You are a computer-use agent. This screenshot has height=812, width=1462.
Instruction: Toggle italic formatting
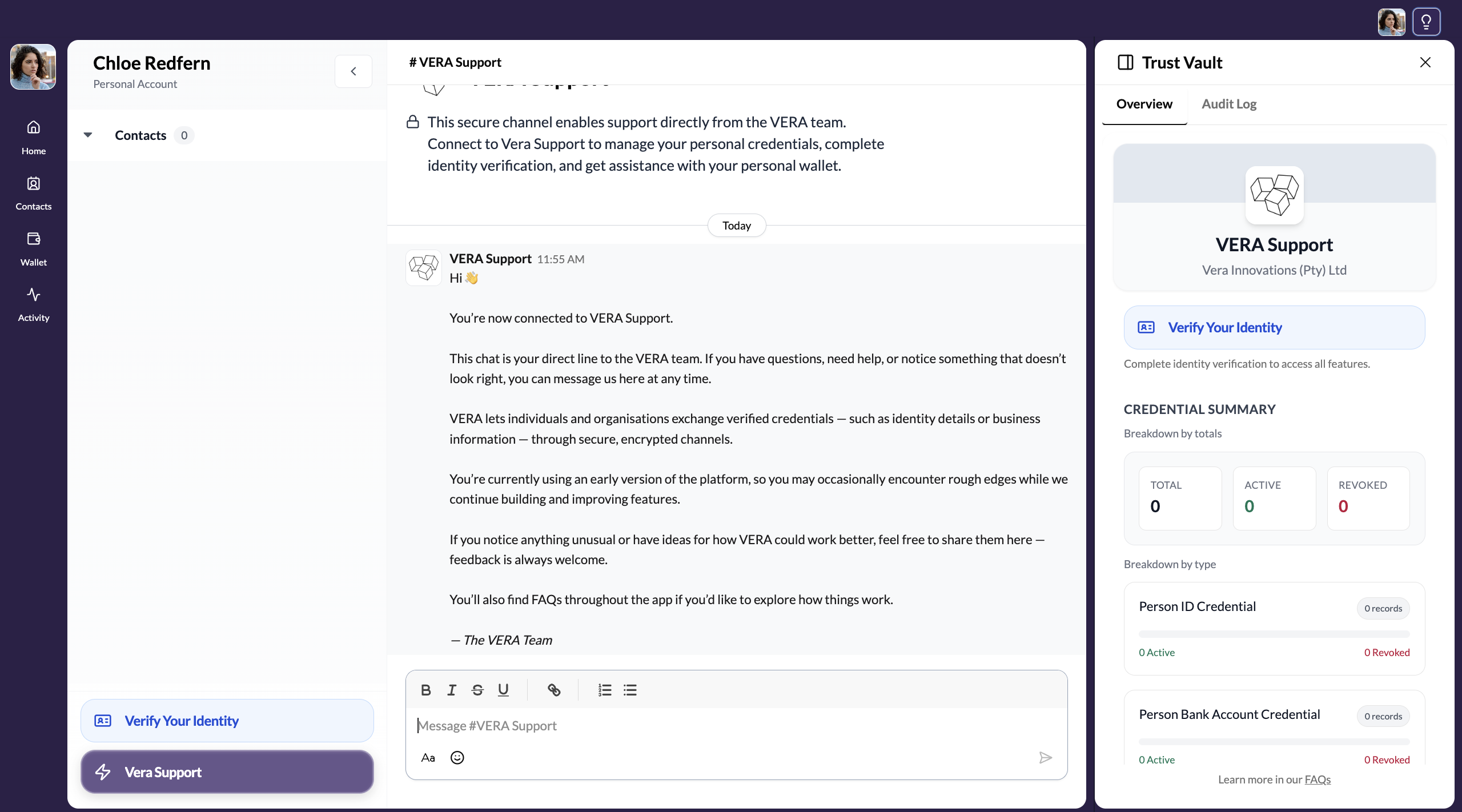click(x=451, y=690)
